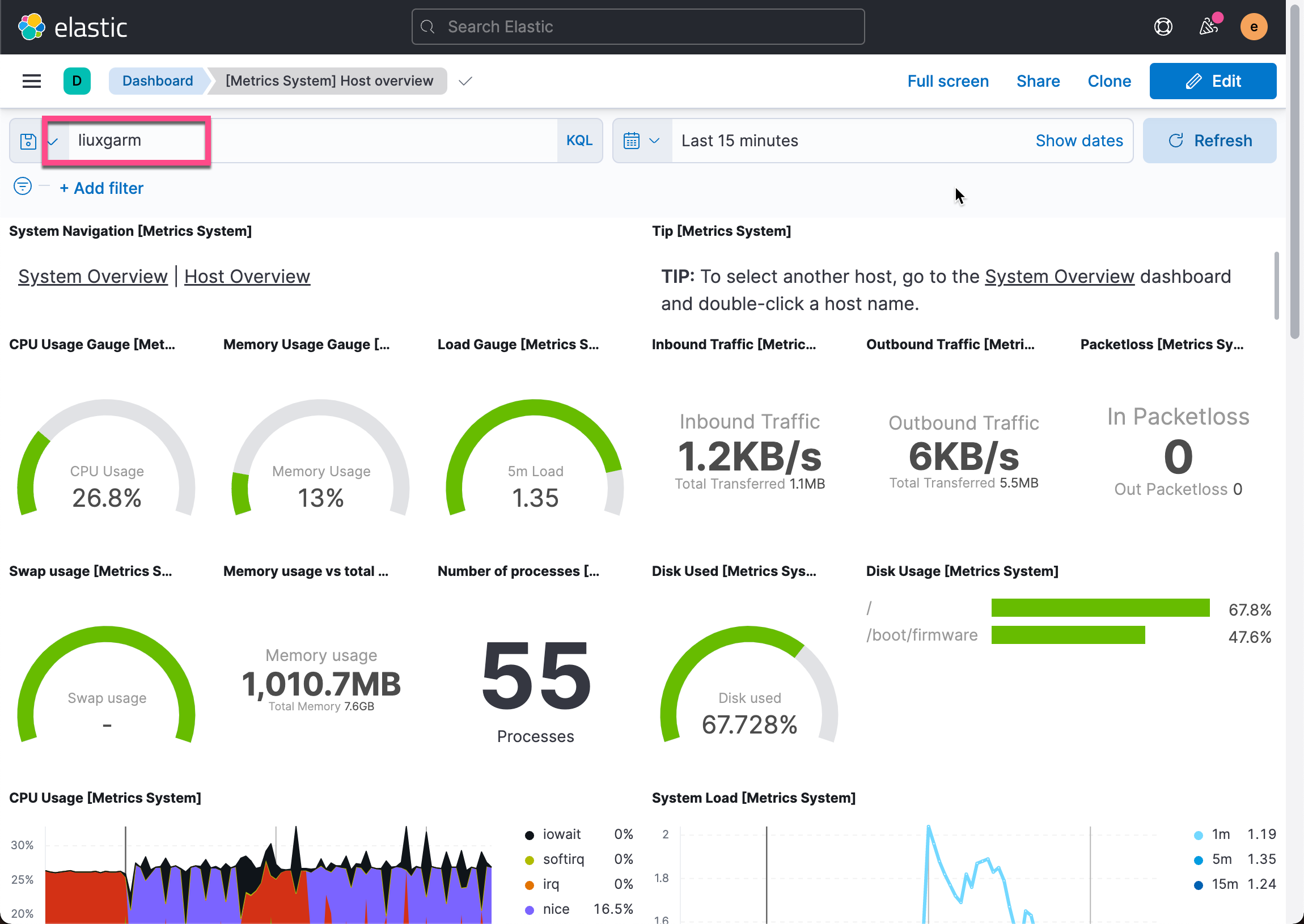Toggle iowait series in CPU legend
This screenshot has width=1304, height=924.
[x=561, y=834]
